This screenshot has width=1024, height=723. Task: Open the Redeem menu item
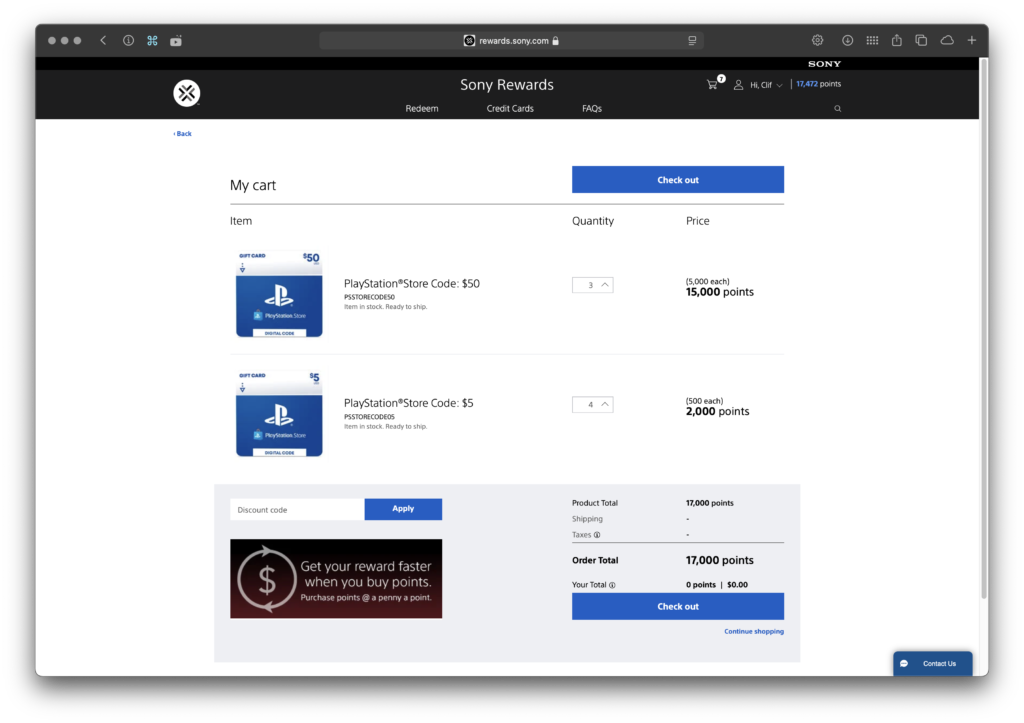tap(422, 108)
